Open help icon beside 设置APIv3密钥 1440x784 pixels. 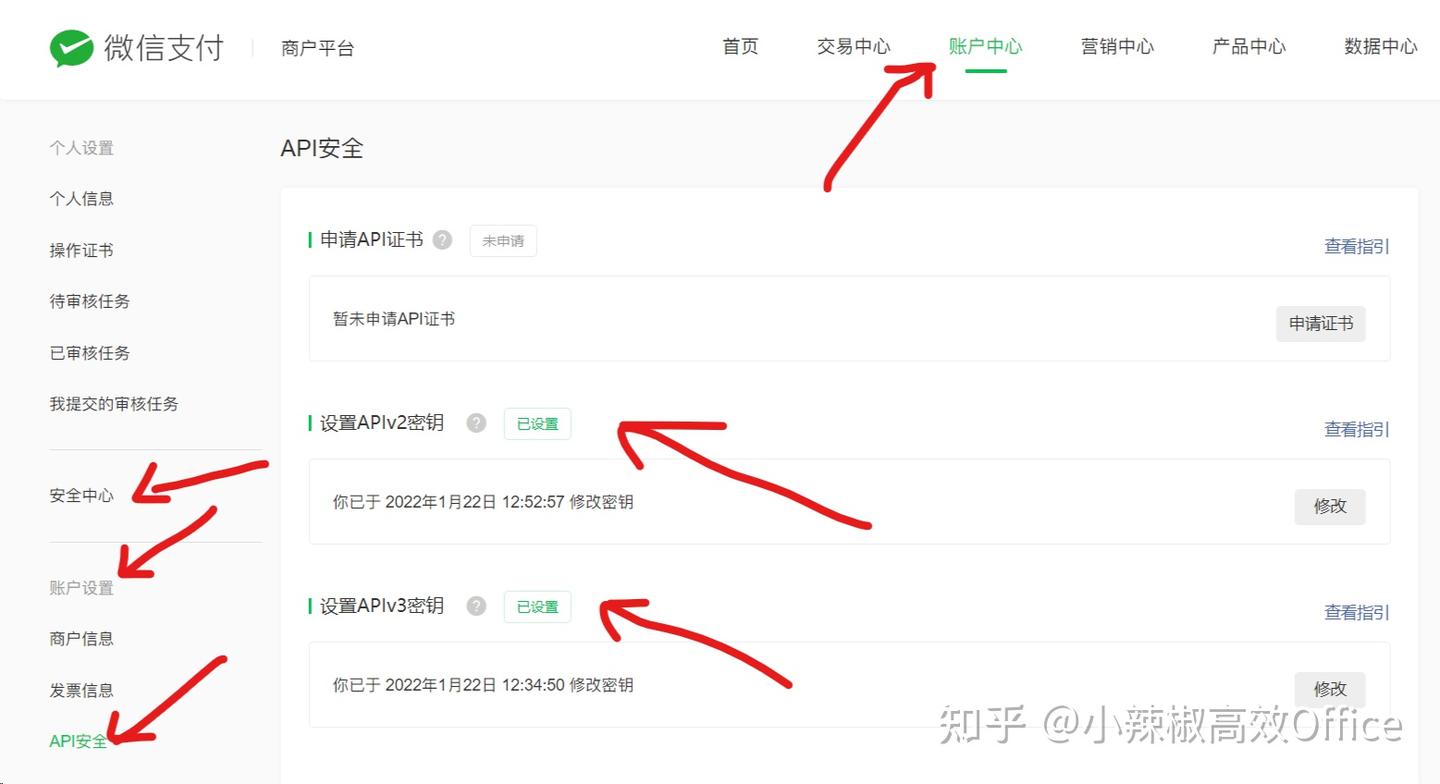coord(476,606)
